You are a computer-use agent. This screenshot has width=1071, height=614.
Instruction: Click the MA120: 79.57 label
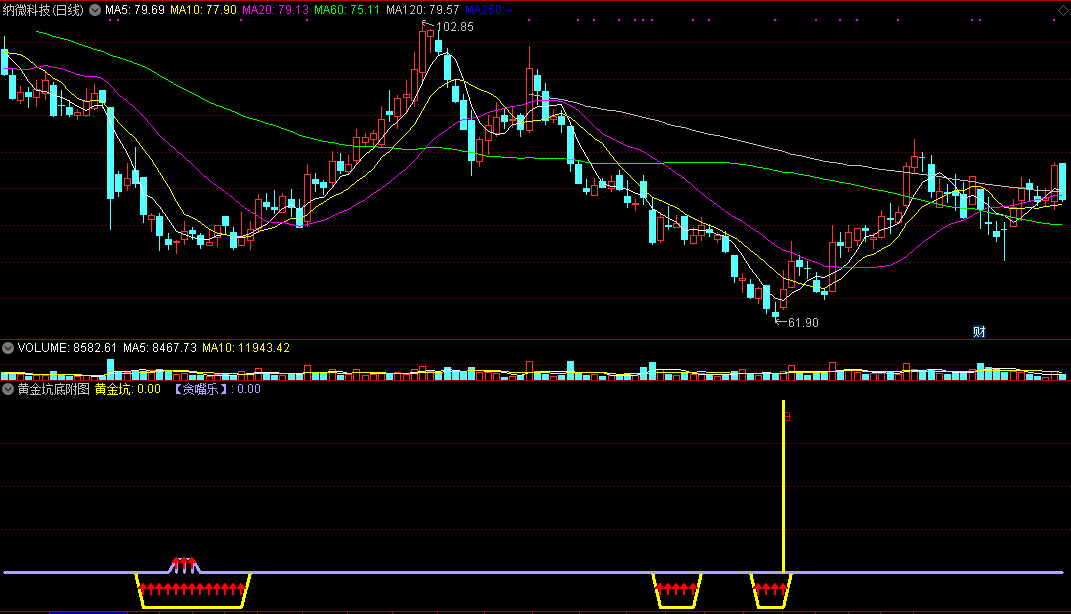(422, 10)
